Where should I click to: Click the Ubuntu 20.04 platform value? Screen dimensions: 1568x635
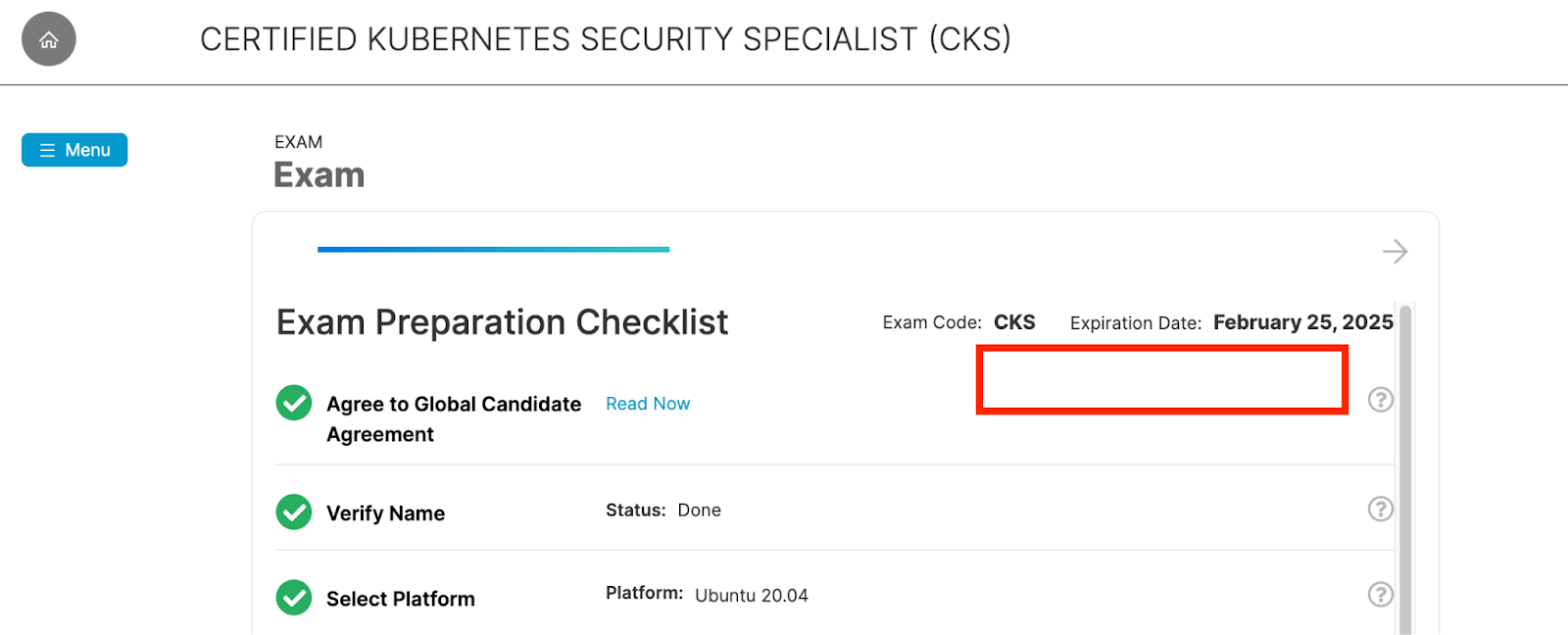coord(752,596)
